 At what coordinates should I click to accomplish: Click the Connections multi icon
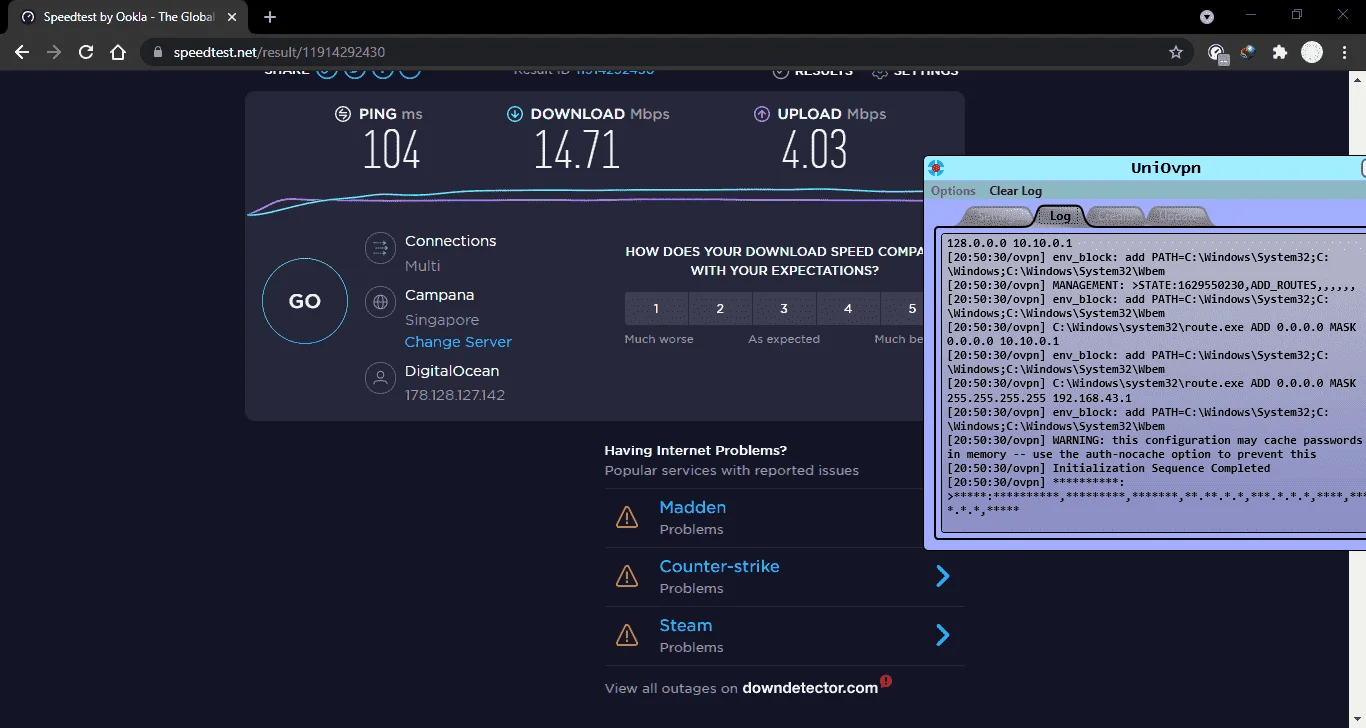380,247
